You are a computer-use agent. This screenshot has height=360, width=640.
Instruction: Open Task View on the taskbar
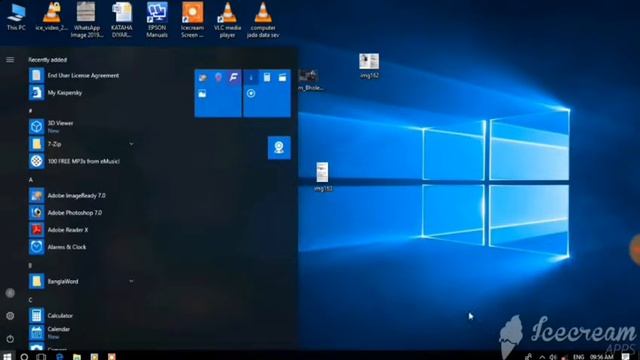[41, 356]
